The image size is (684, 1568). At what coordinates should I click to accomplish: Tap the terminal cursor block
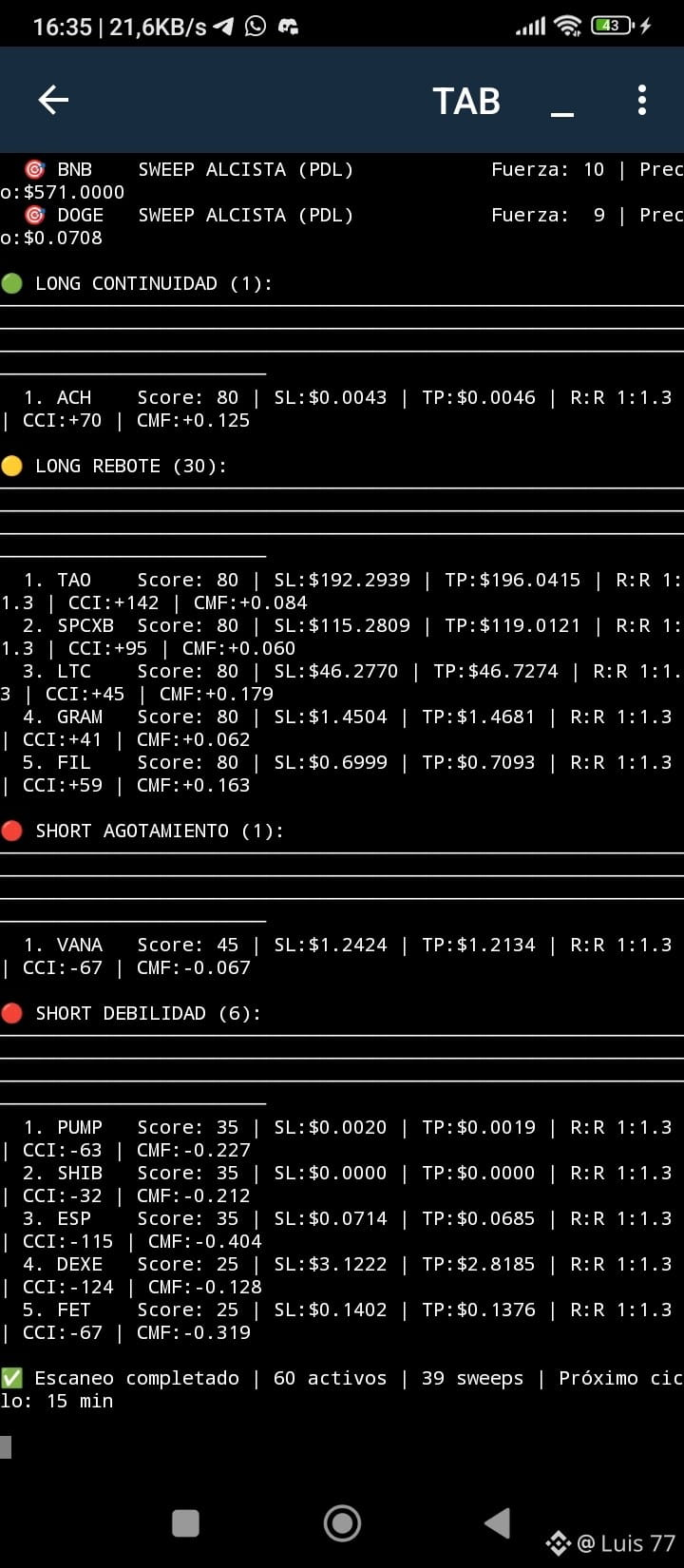(x=6, y=1447)
